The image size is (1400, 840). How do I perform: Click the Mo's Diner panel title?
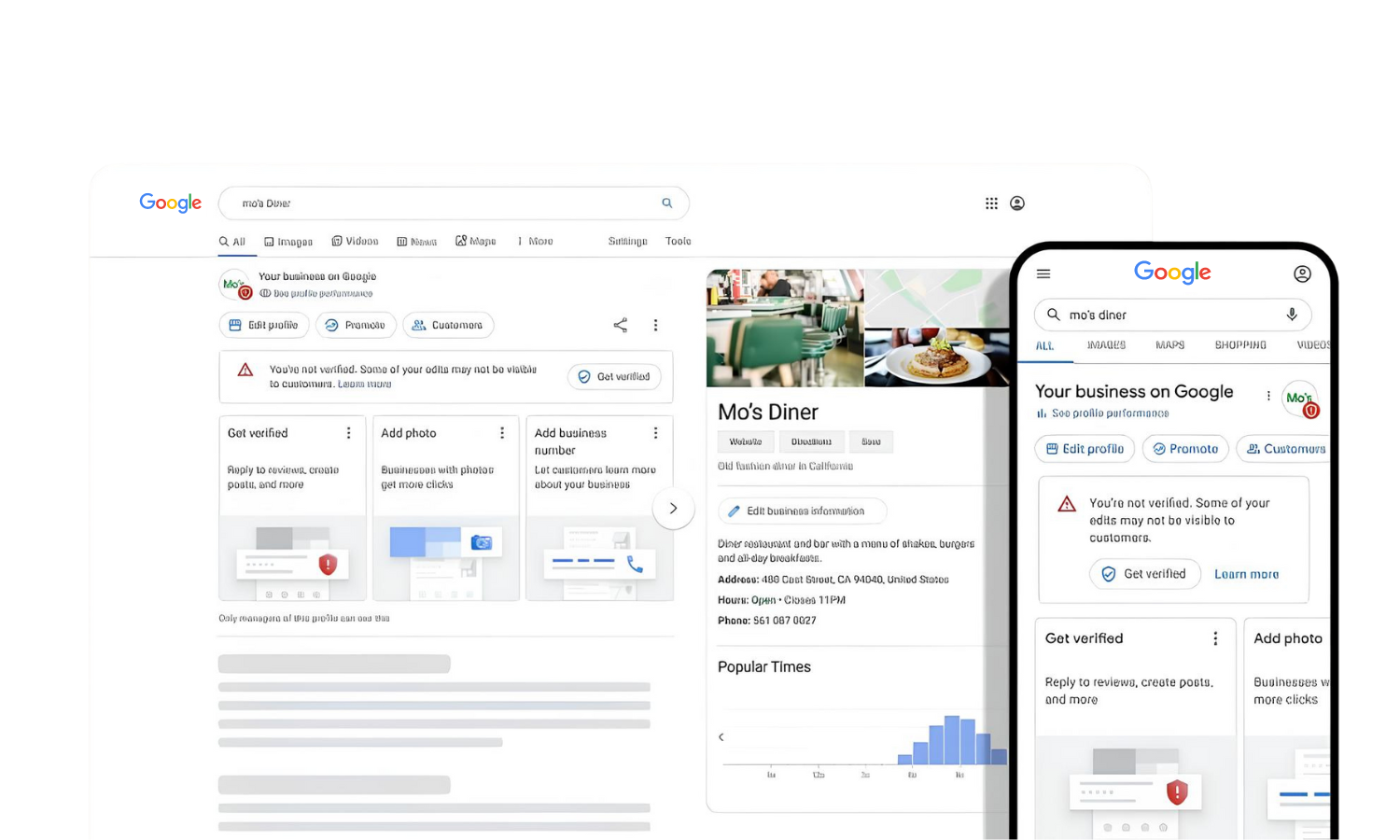(x=767, y=412)
